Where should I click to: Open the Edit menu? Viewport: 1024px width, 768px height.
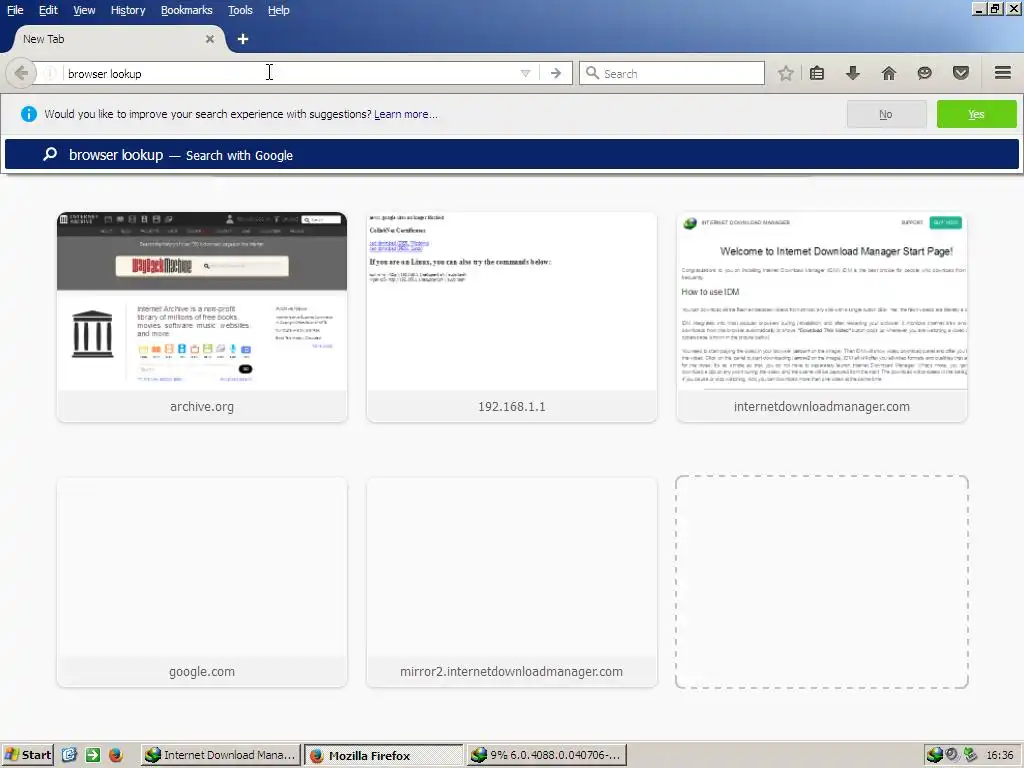pos(48,10)
